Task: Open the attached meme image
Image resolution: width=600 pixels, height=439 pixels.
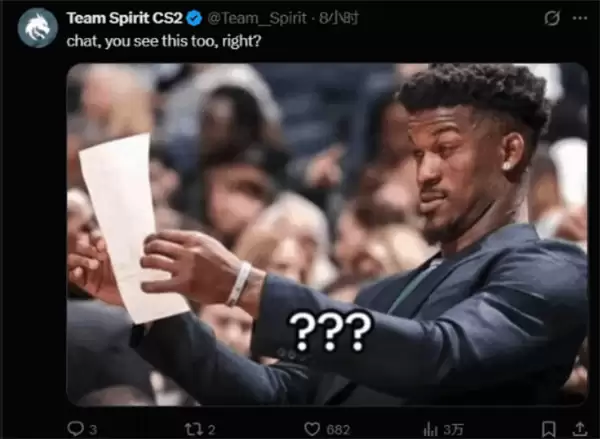Action: pos(327,234)
